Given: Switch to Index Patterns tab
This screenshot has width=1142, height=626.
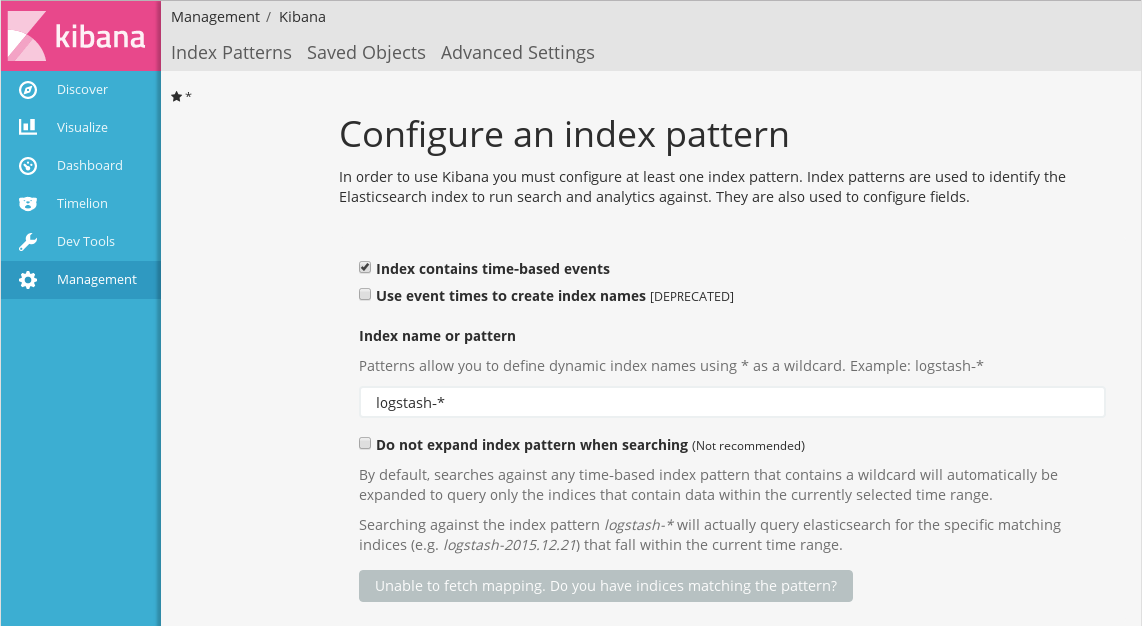Looking at the screenshot, I should click(x=231, y=52).
